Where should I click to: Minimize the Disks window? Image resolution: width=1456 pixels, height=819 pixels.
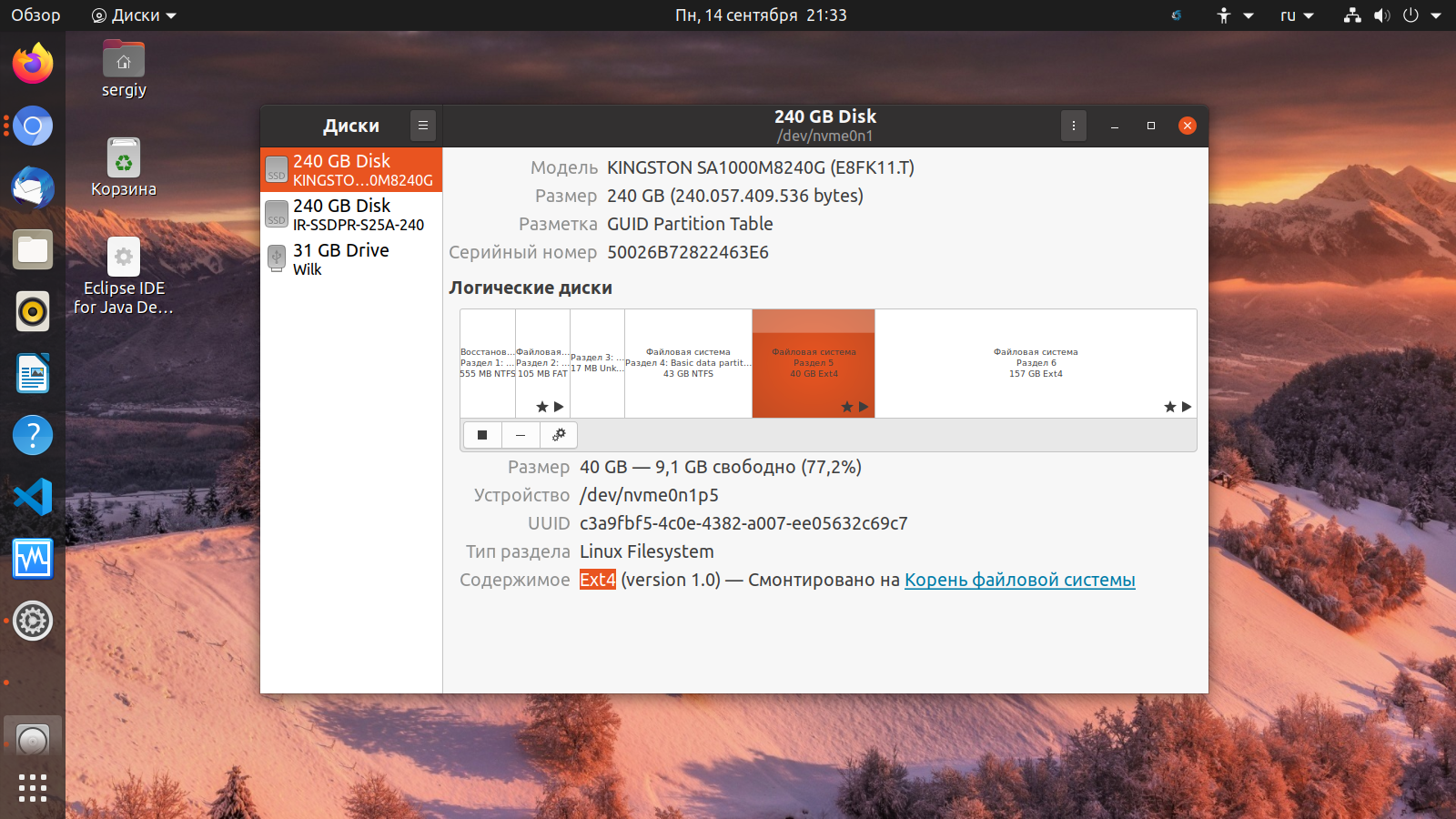point(1115,126)
